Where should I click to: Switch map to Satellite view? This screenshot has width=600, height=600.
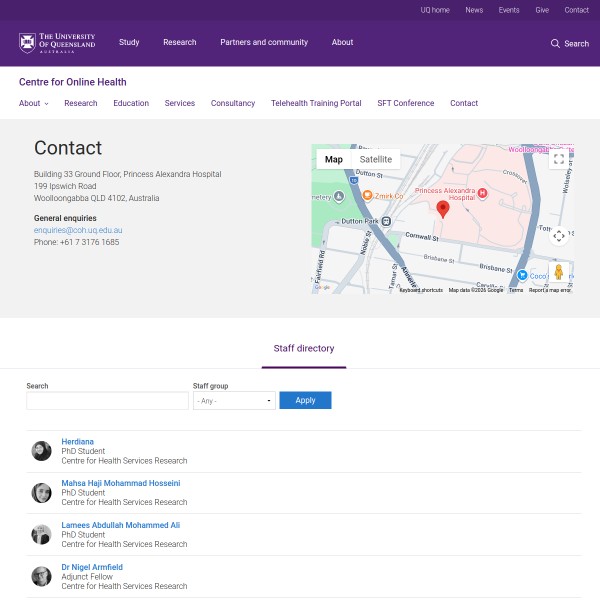point(376,159)
